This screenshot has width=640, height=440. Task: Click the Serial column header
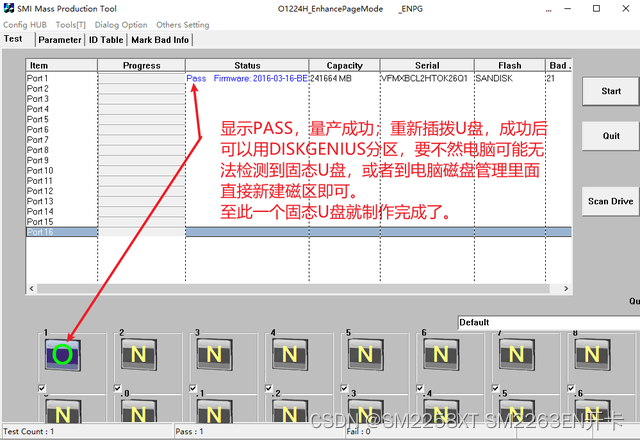(x=427, y=65)
